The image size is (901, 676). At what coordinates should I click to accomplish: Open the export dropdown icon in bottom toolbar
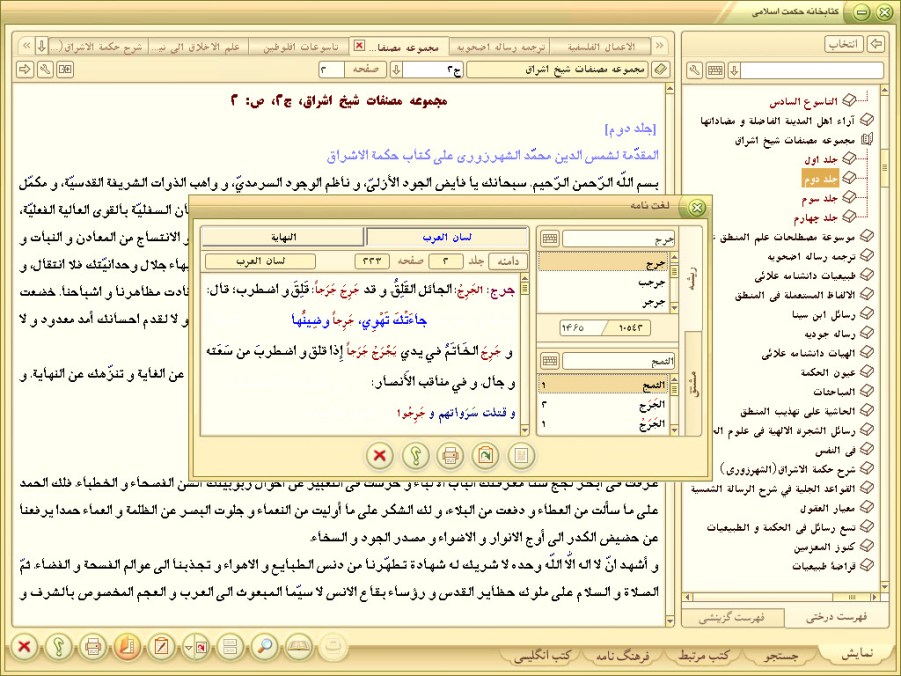[x=196, y=647]
